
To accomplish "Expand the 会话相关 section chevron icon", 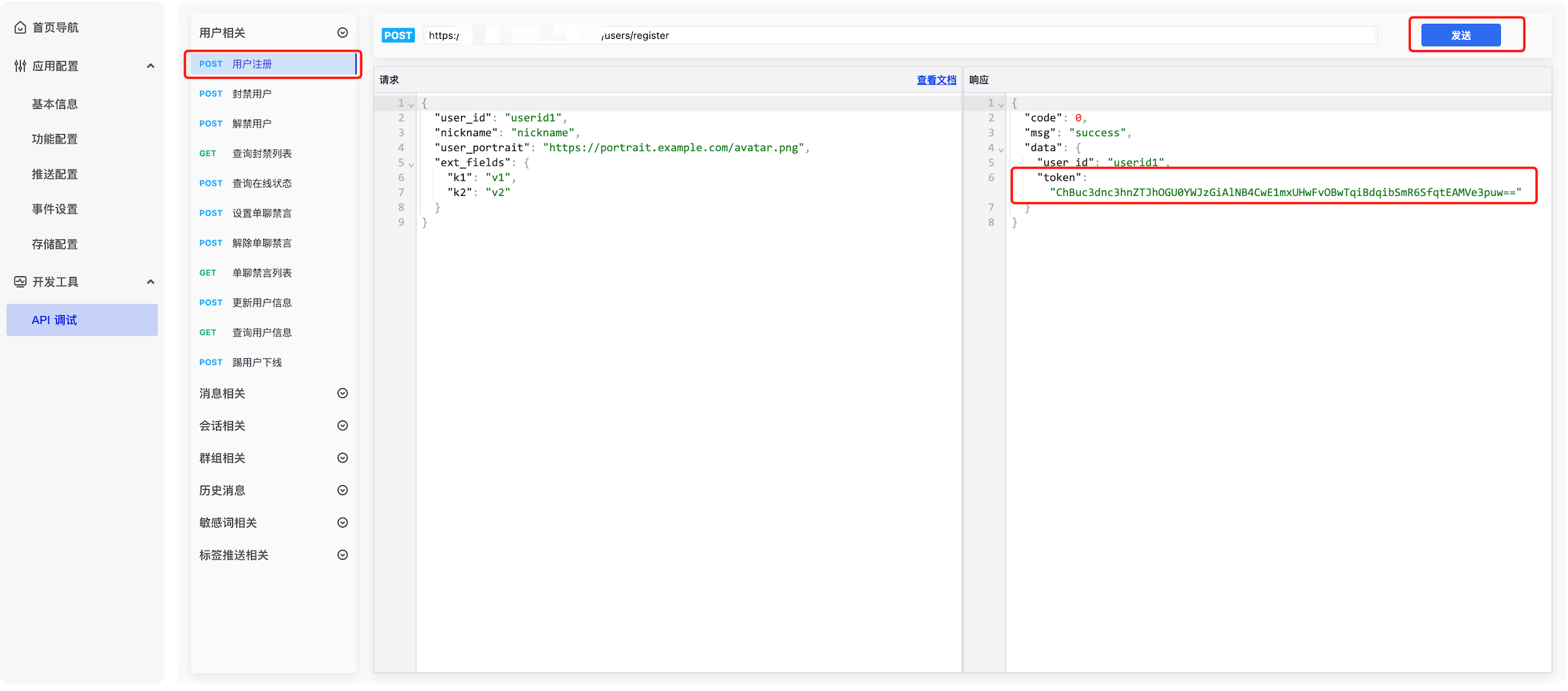I will pos(342,425).
